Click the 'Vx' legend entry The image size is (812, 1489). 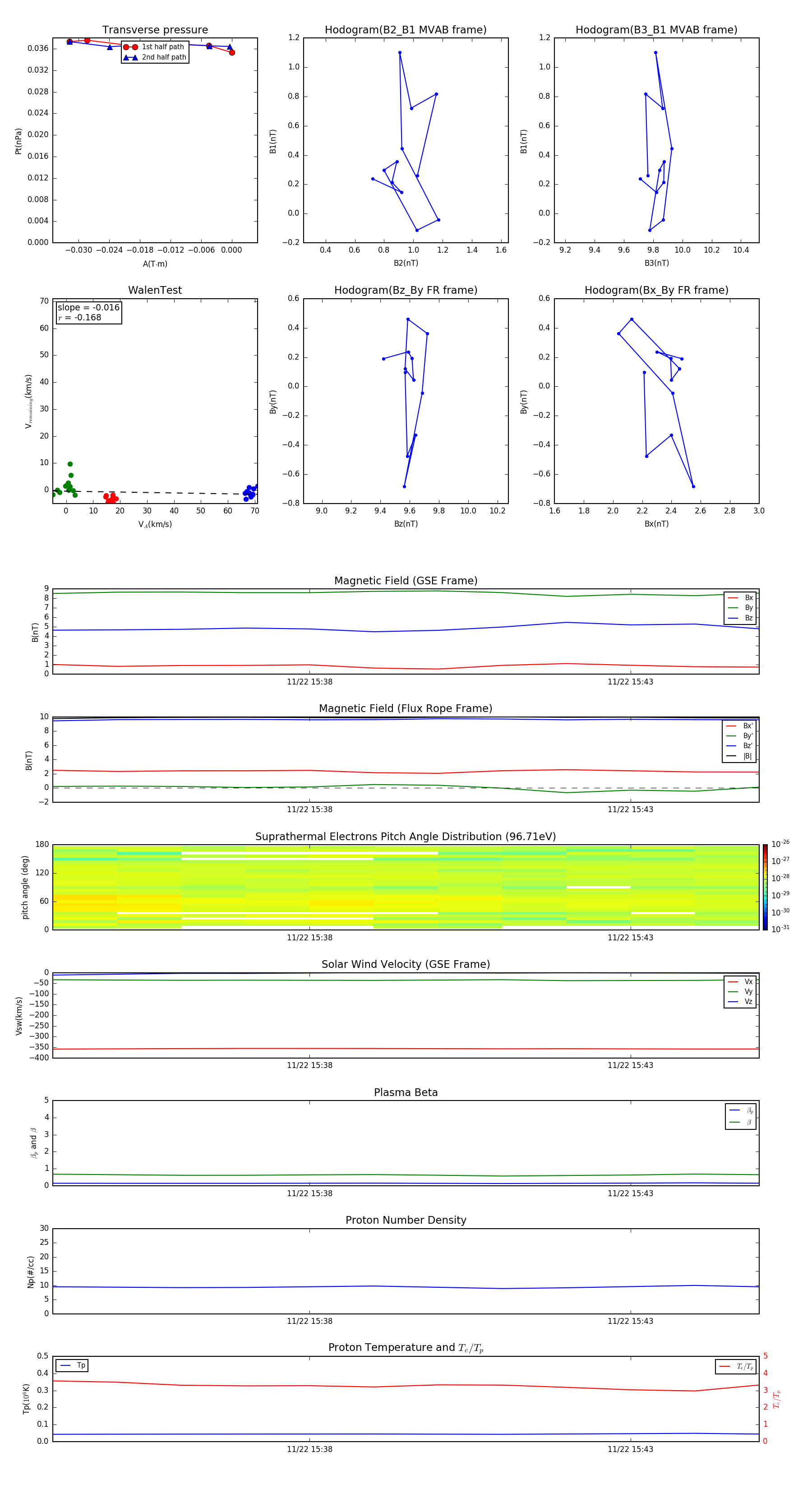[740, 981]
